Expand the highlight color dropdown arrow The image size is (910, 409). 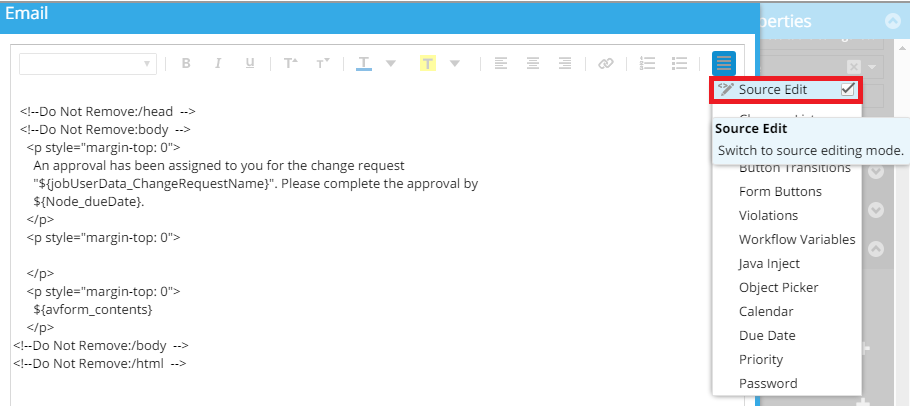point(454,63)
